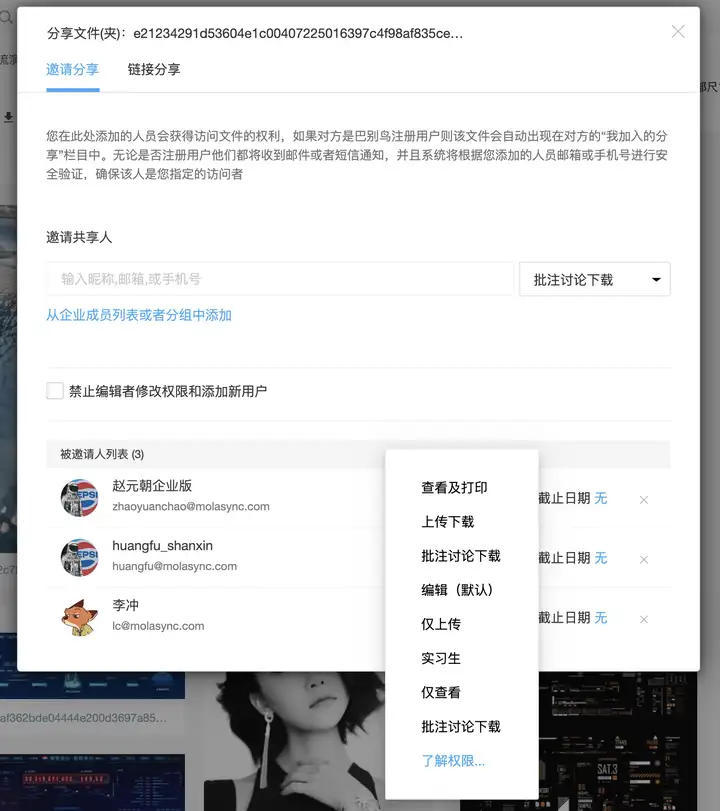Set deadline 无 for huangfu_shanxin
Image resolution: width=720 pixels, height=811 pixels.
(601, 558)
